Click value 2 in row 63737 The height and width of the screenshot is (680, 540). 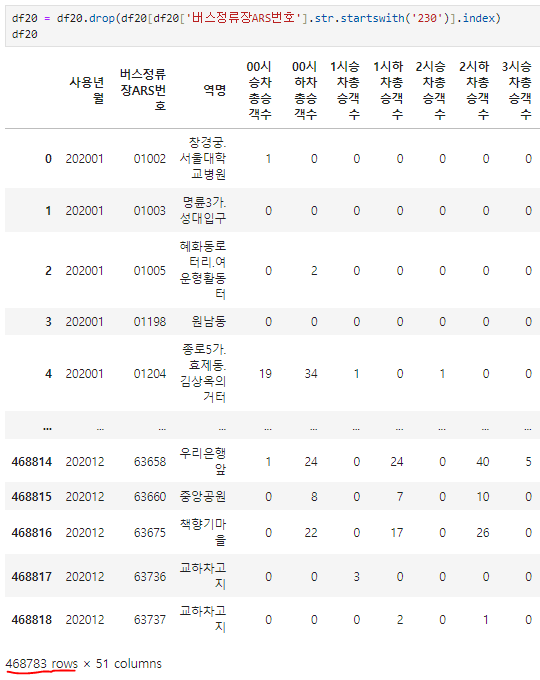pyautogui.click(x=399, y=620)
